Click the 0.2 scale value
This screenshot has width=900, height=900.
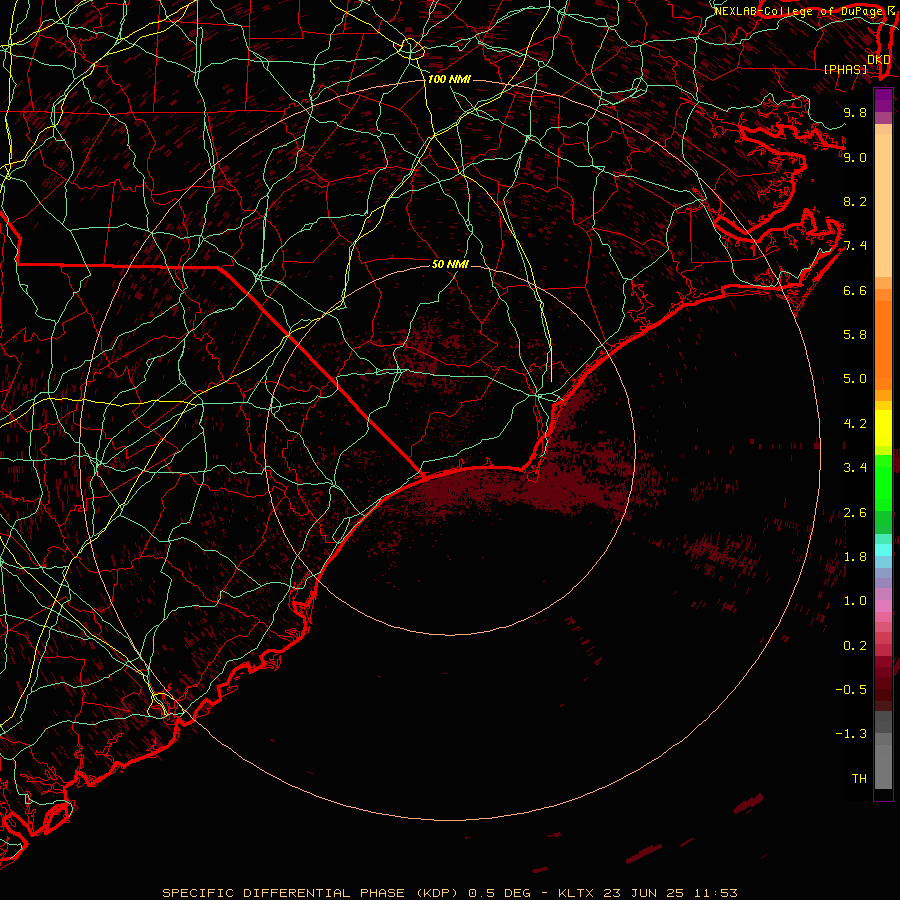pos(855,646)
